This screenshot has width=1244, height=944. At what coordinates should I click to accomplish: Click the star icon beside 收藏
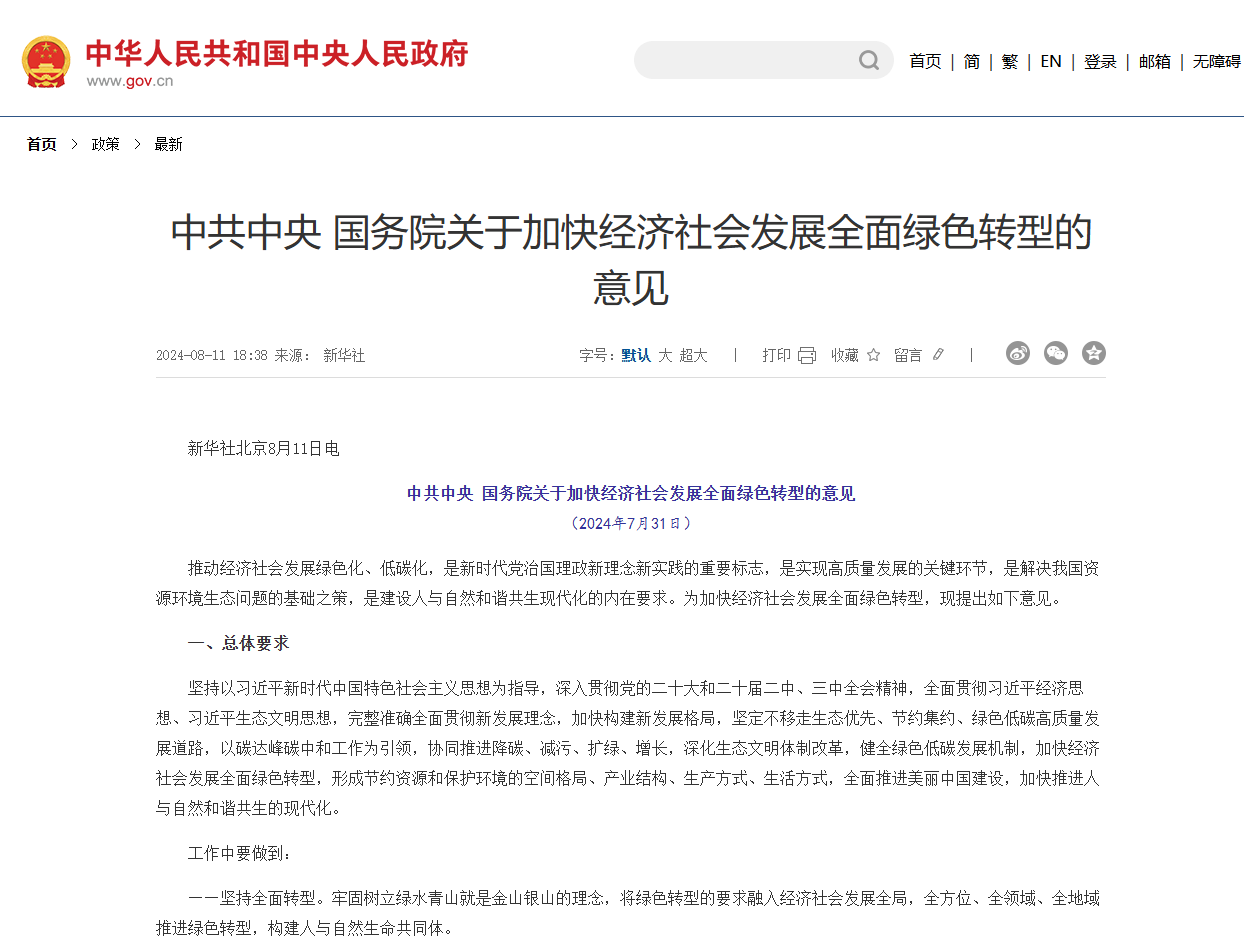click(873, 354)
